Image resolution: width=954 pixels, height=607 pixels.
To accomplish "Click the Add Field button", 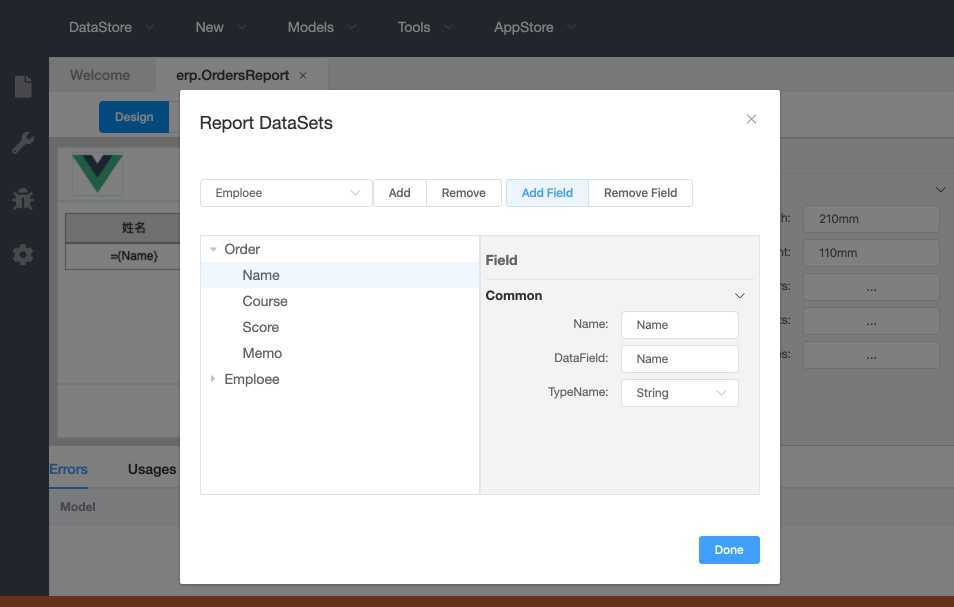I will (547, 193).
